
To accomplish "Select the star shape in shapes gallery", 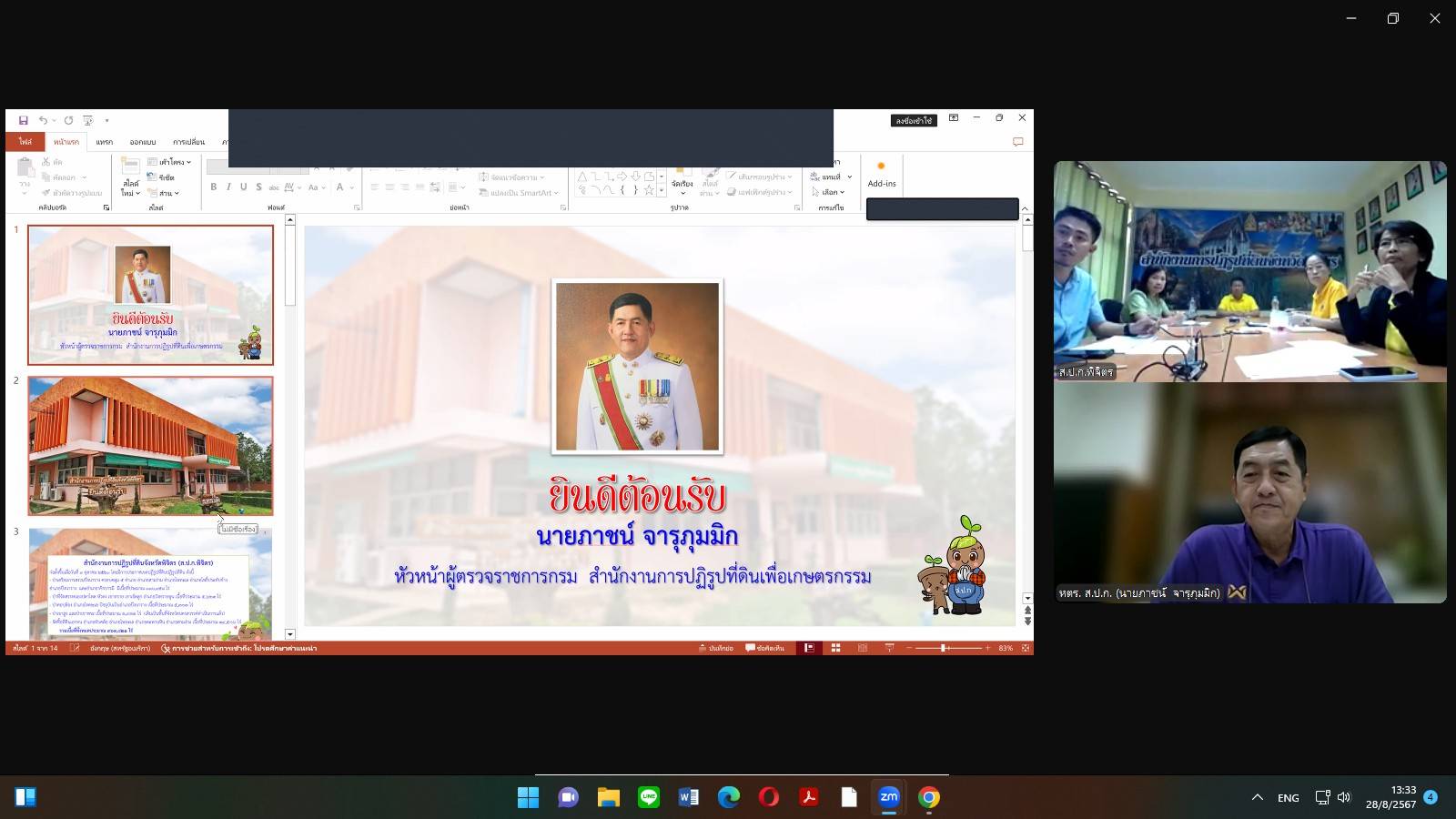I will (x=648, y=190).
